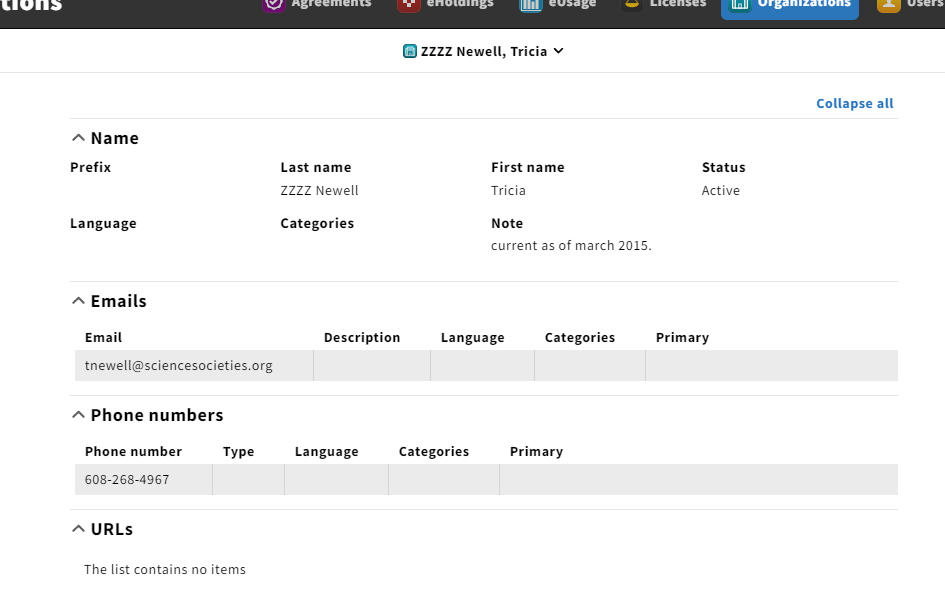
Task: Click the note 'current as of march 2015.'
Action: 571,246
